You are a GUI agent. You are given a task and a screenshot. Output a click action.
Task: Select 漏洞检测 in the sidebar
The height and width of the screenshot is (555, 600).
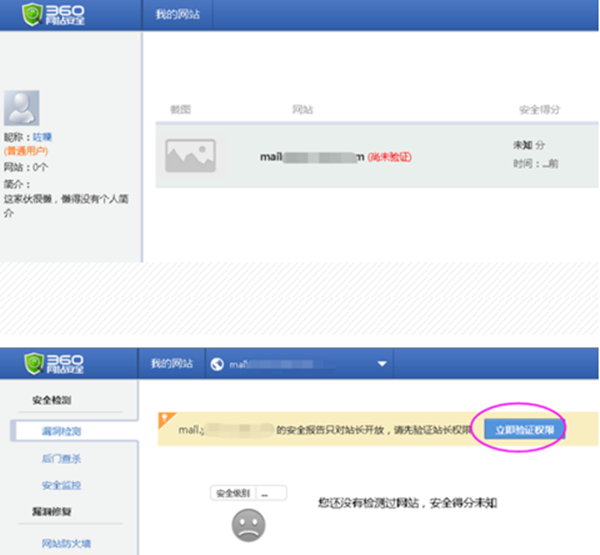click(x=61, y=431)
